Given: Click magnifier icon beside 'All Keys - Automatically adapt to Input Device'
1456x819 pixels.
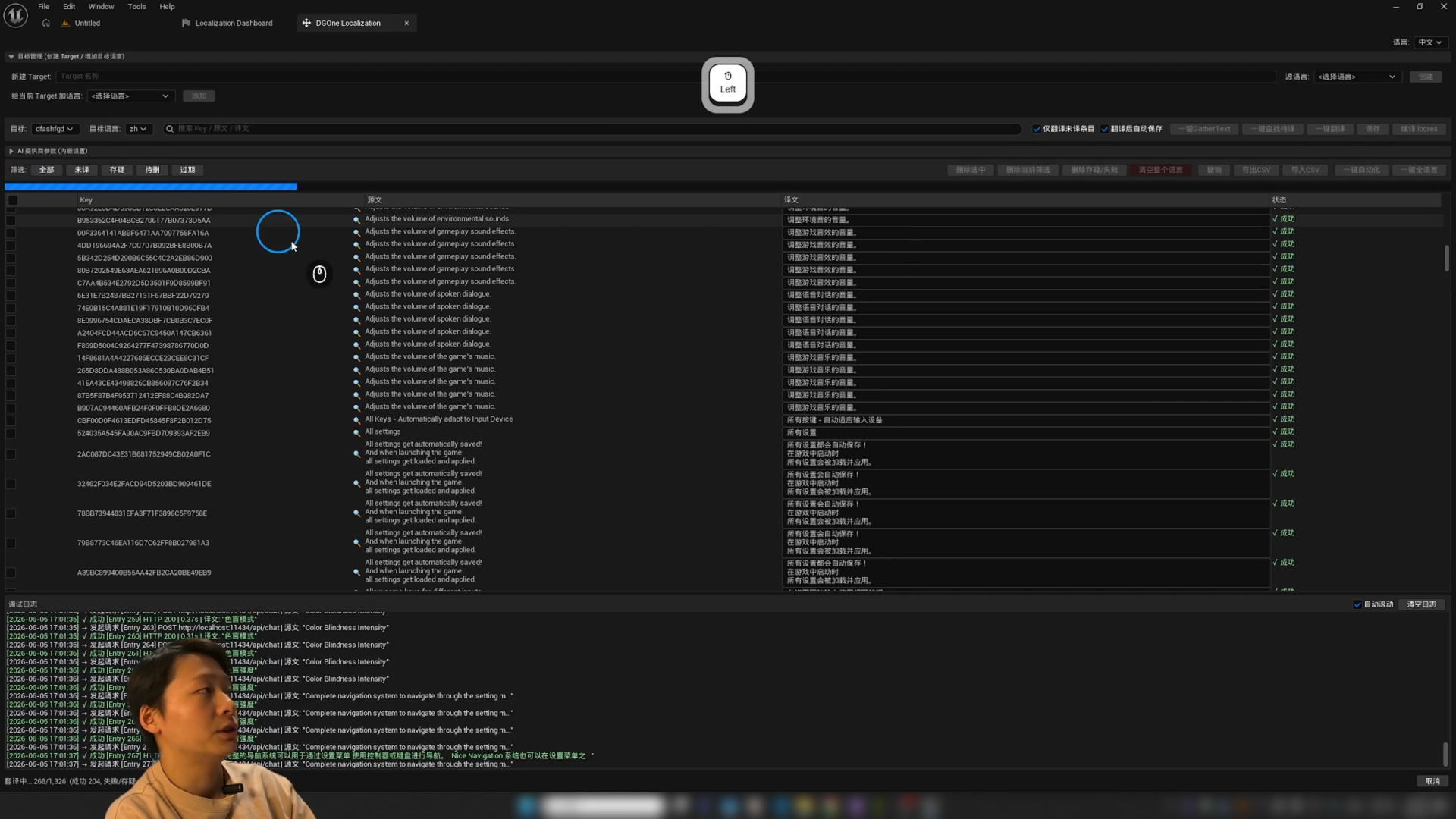Looking at the screenshot, I should [x=356, y=420].
